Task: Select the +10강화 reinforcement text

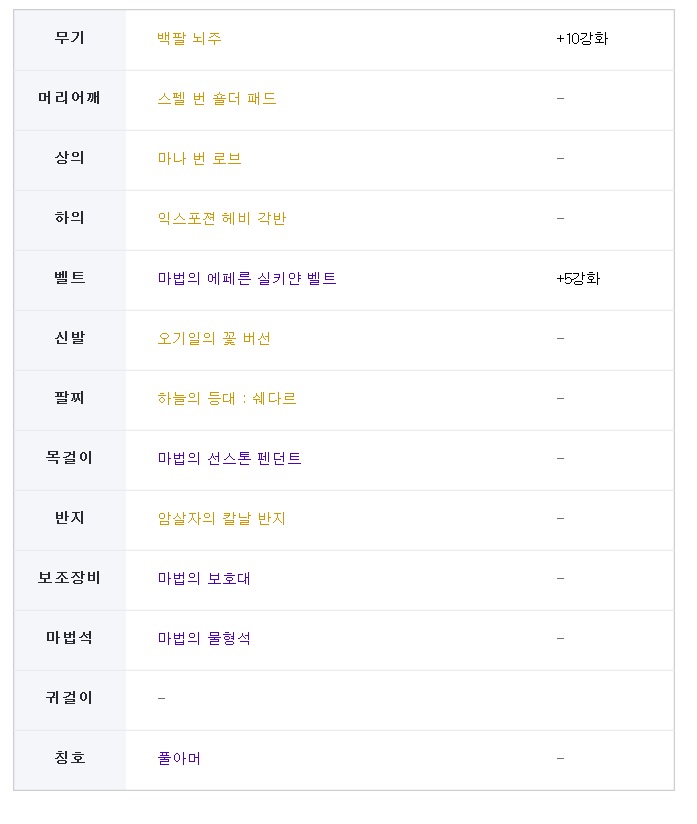Action: click(582, 38)
